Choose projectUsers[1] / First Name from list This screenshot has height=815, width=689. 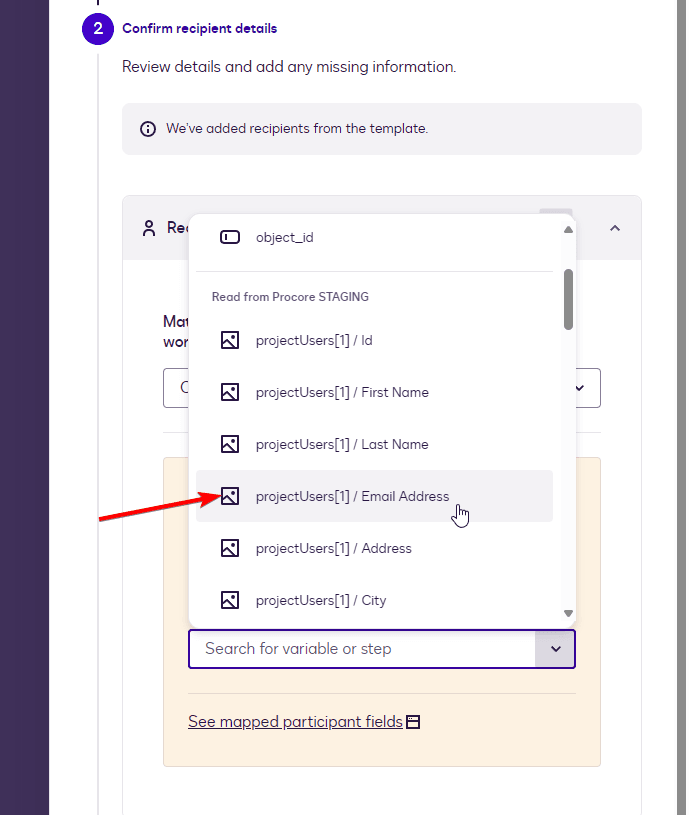click(342, 392)
